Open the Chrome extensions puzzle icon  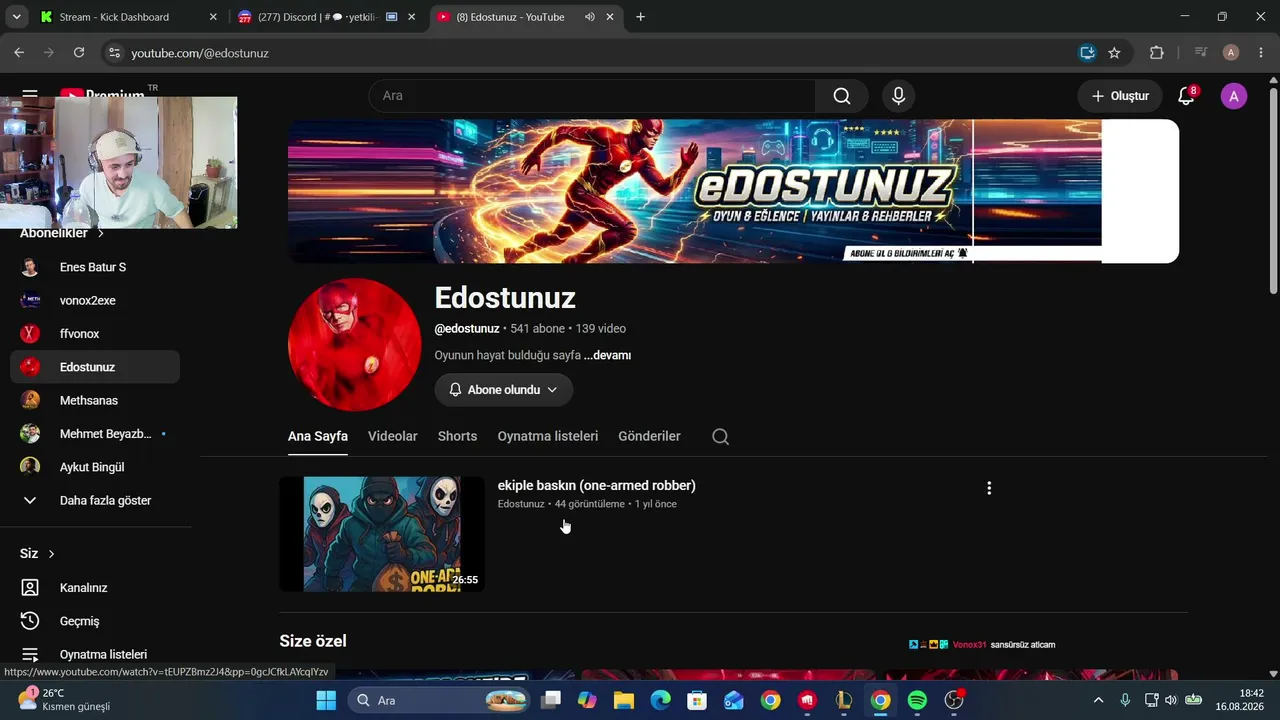(1157, 53)
